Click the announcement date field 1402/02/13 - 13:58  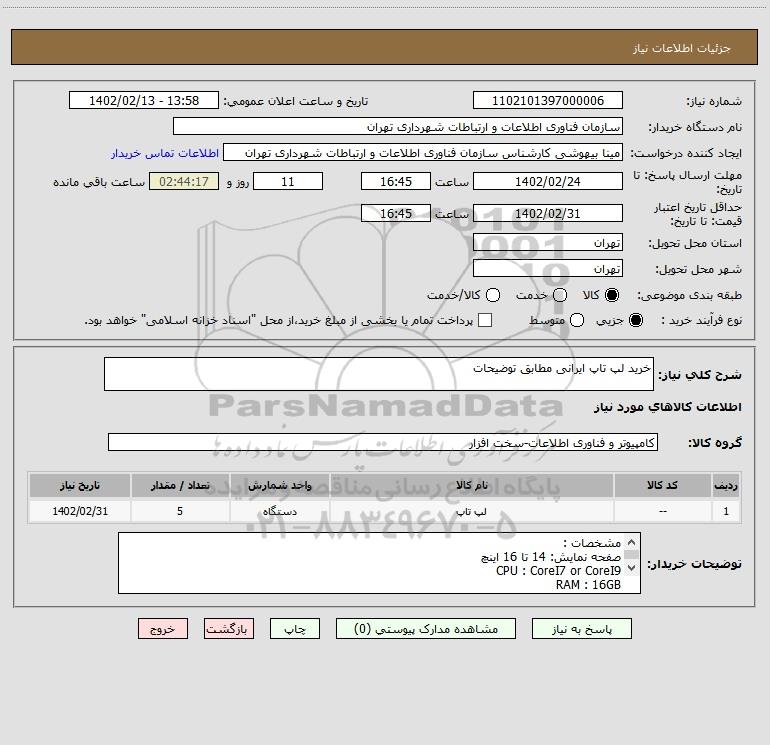point(143,100)
